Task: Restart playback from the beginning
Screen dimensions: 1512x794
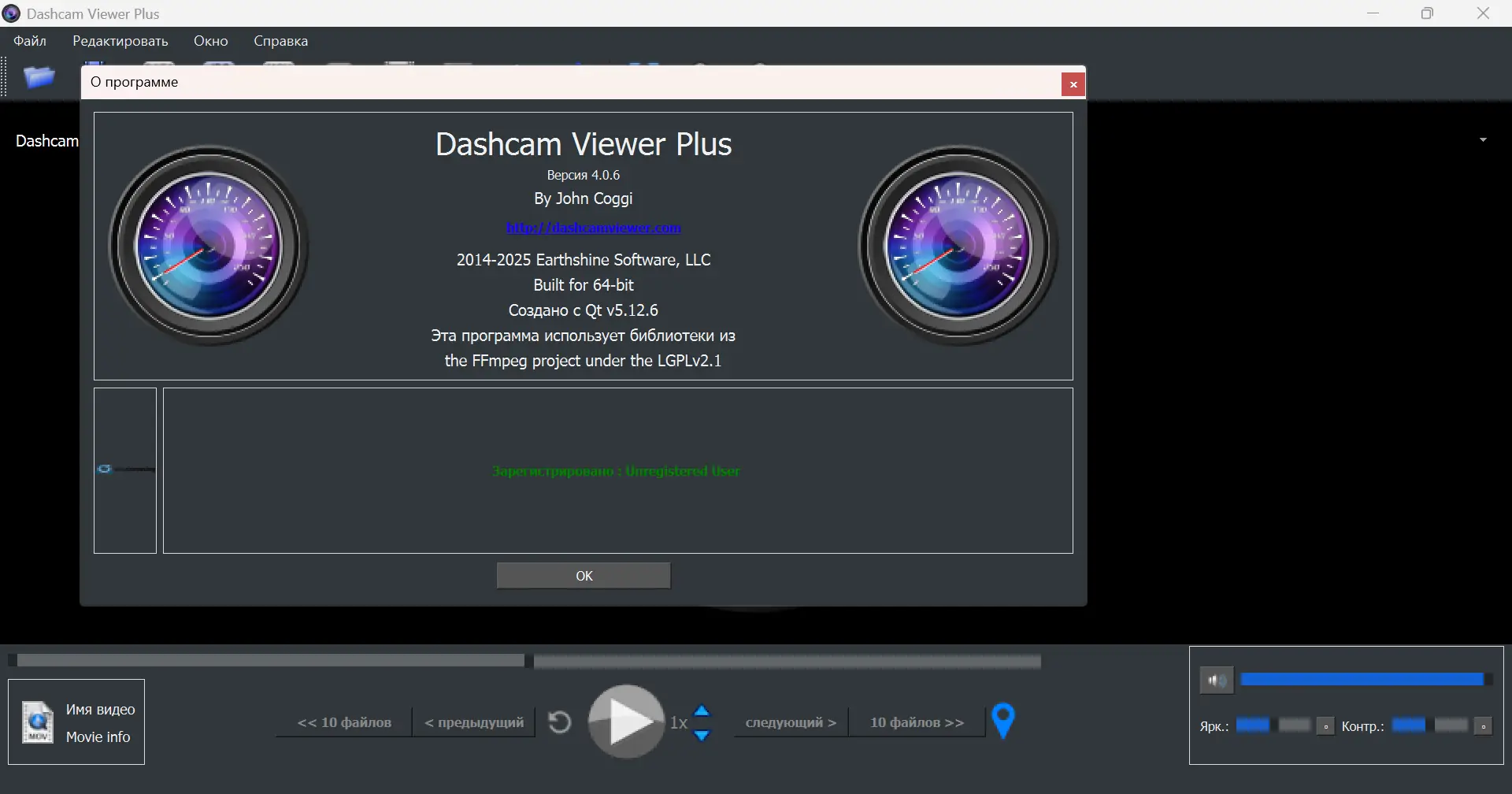Action: point(559,721)
